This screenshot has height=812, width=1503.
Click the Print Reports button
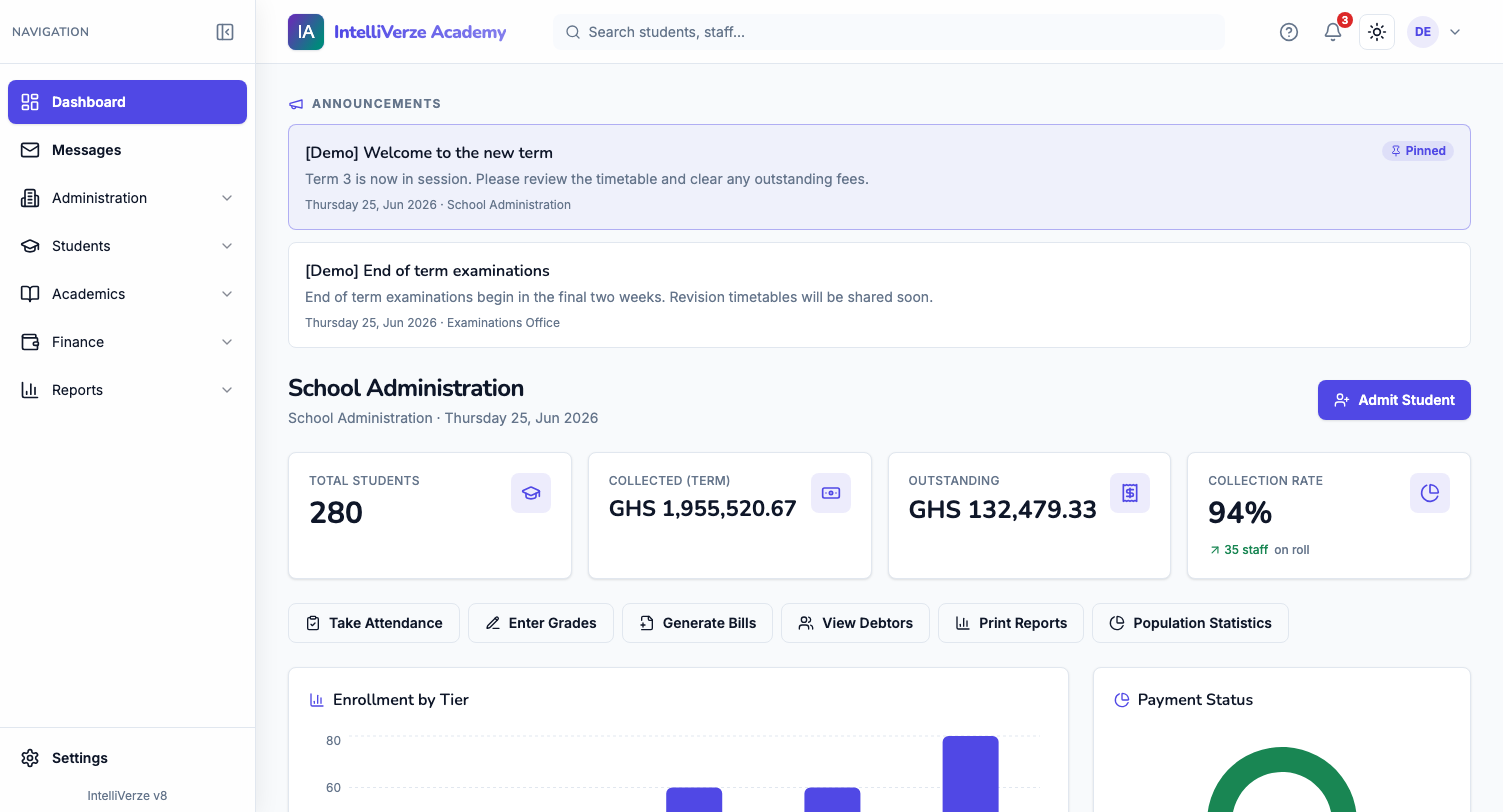(1011, 623)
